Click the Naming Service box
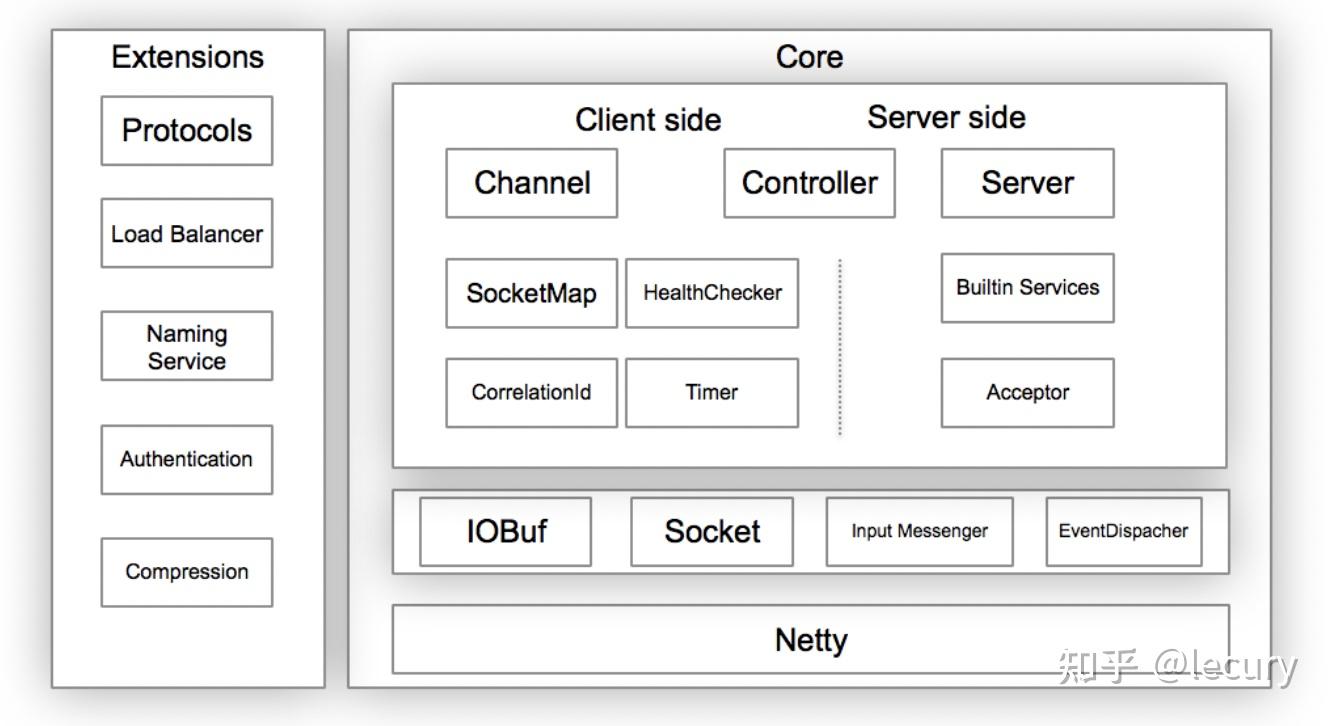The height and width of the screenshot is (726, 1332). coord(187,346)
